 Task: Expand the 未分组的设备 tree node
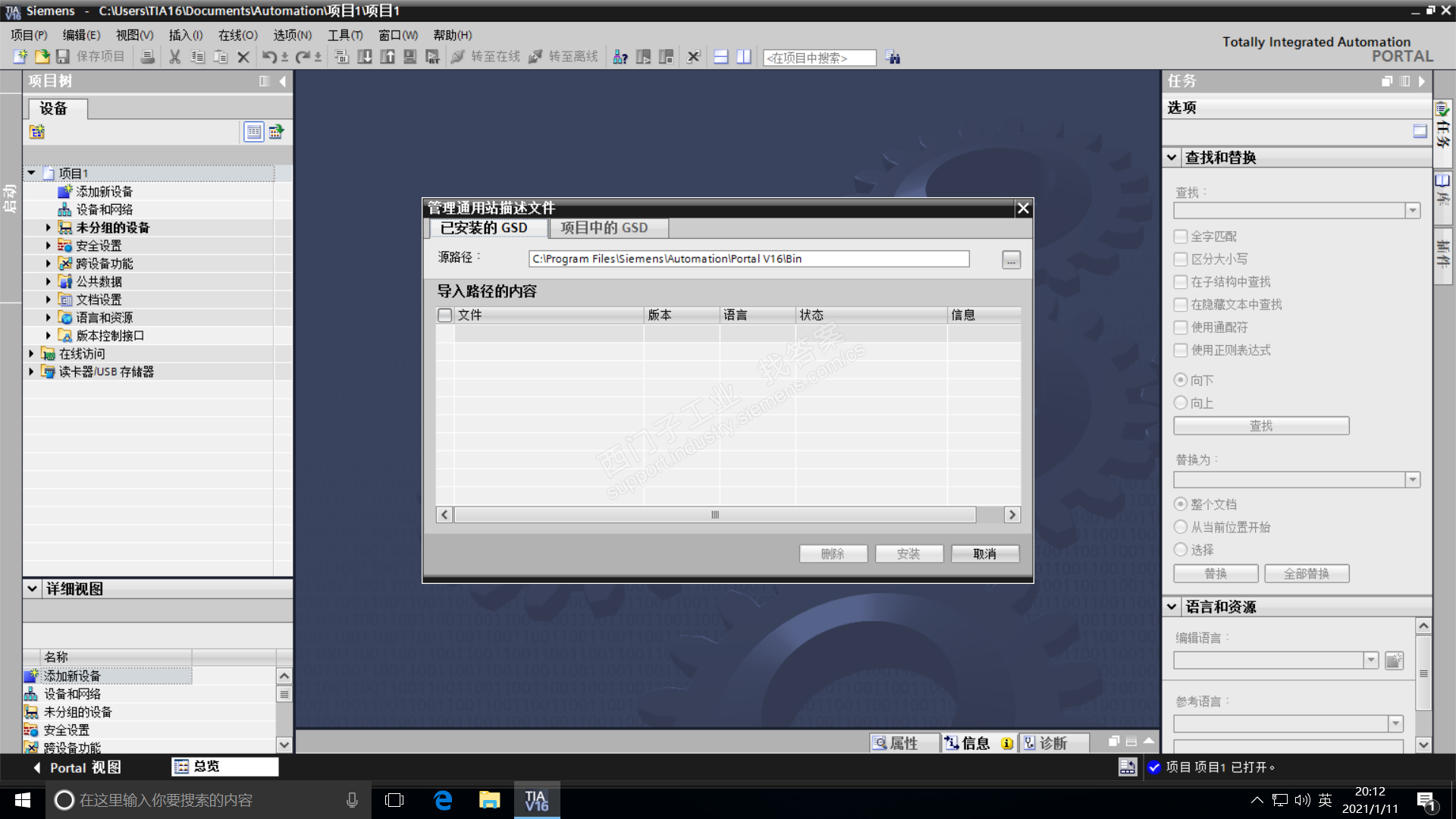(49, 227)
